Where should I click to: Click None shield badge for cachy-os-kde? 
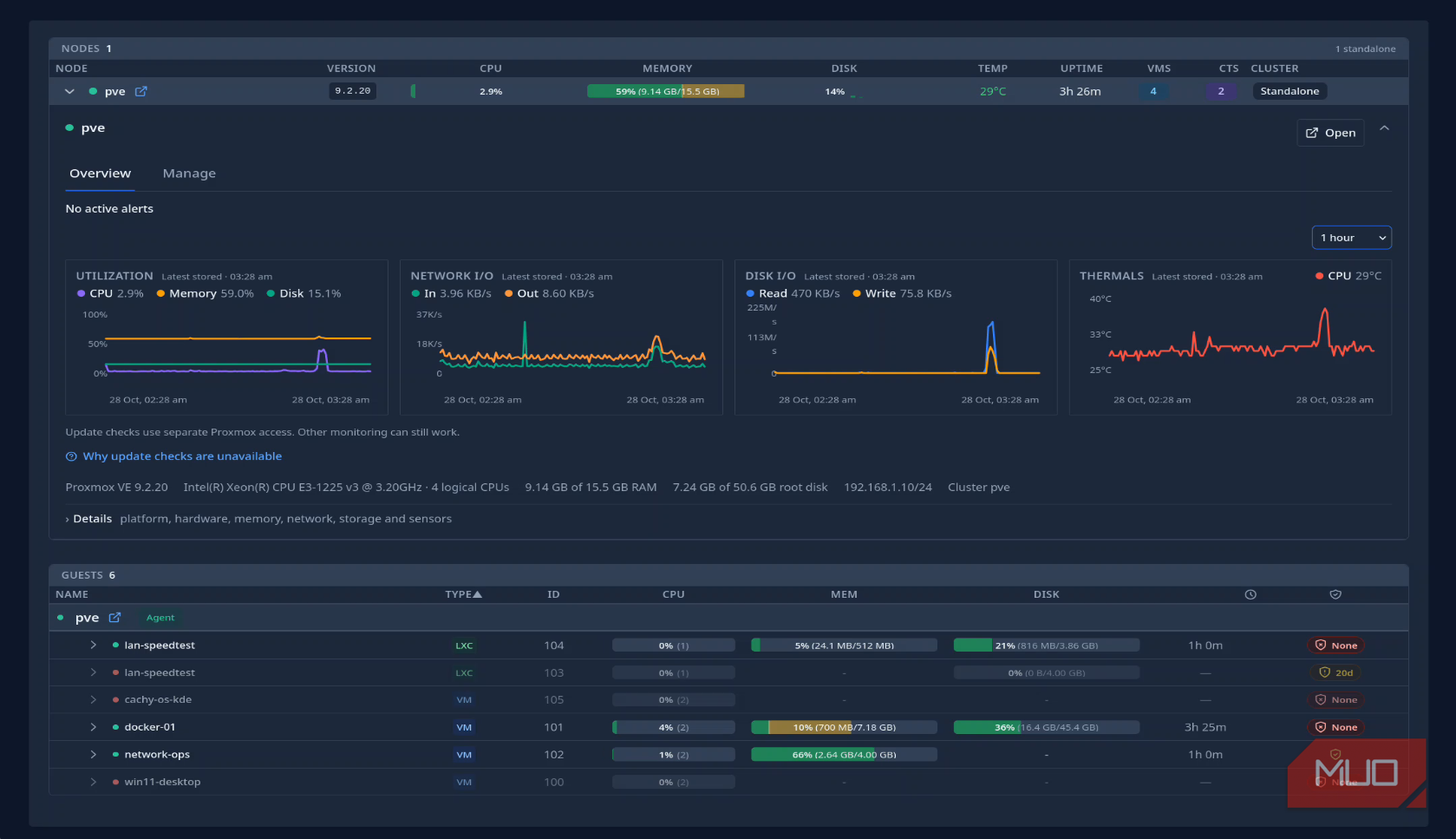tap(1336, 699)
